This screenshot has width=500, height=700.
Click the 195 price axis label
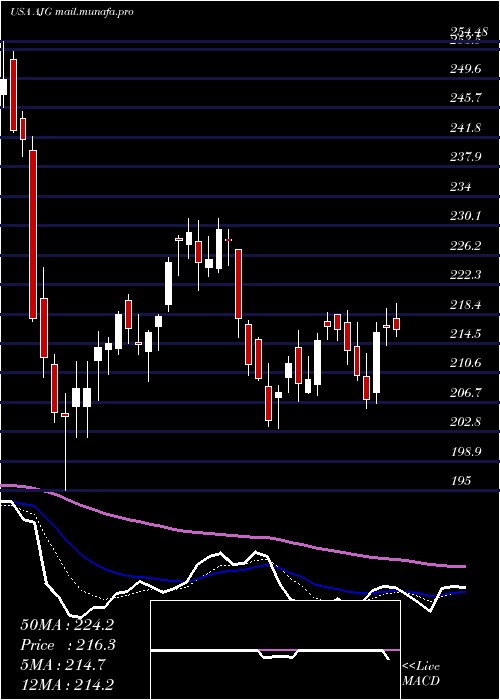[x=461, y=481]
